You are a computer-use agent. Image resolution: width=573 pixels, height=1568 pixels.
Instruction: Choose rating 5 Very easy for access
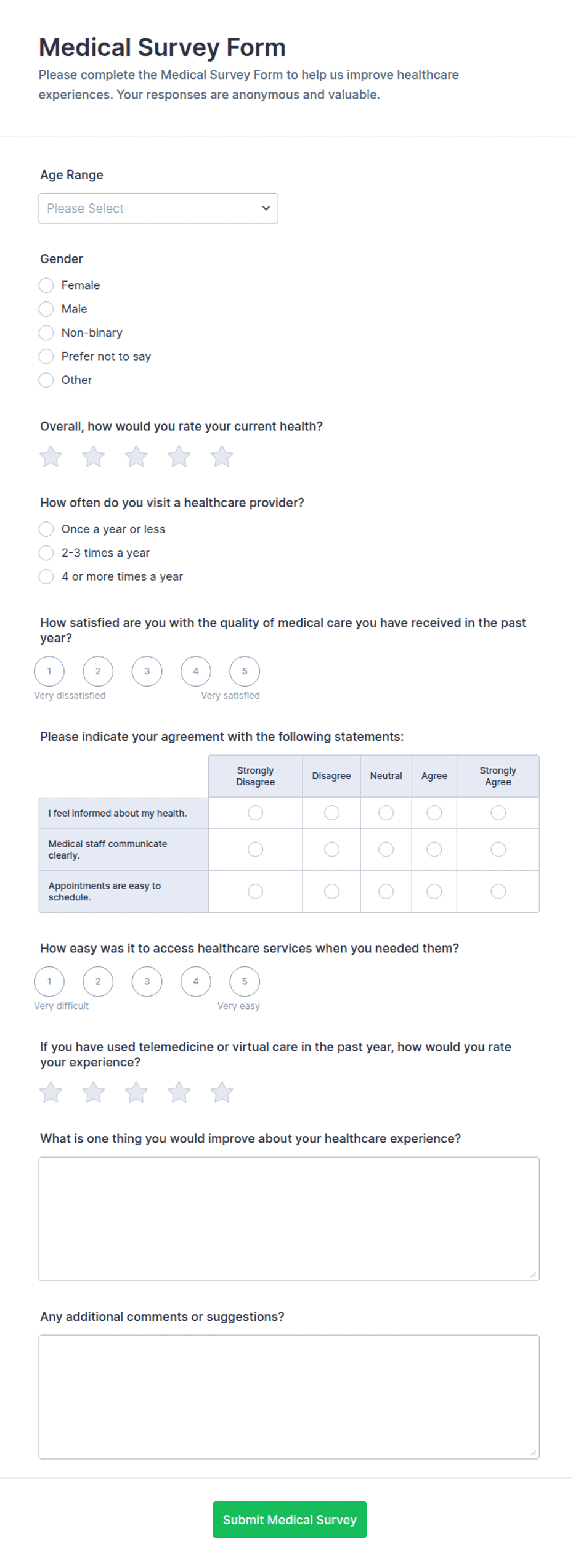(x=245, y=981)
